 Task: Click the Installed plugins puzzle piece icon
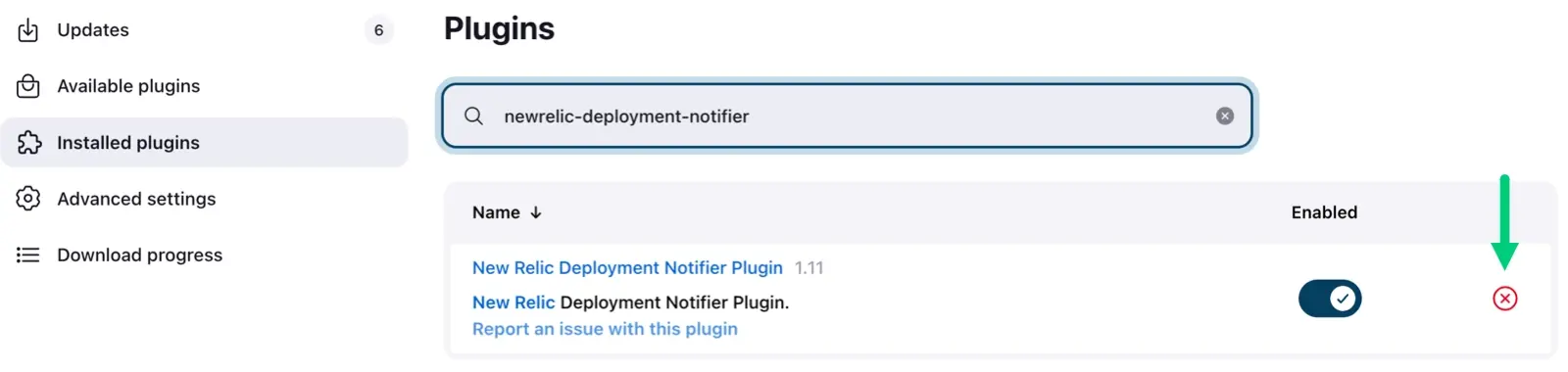tap(29, 143)
